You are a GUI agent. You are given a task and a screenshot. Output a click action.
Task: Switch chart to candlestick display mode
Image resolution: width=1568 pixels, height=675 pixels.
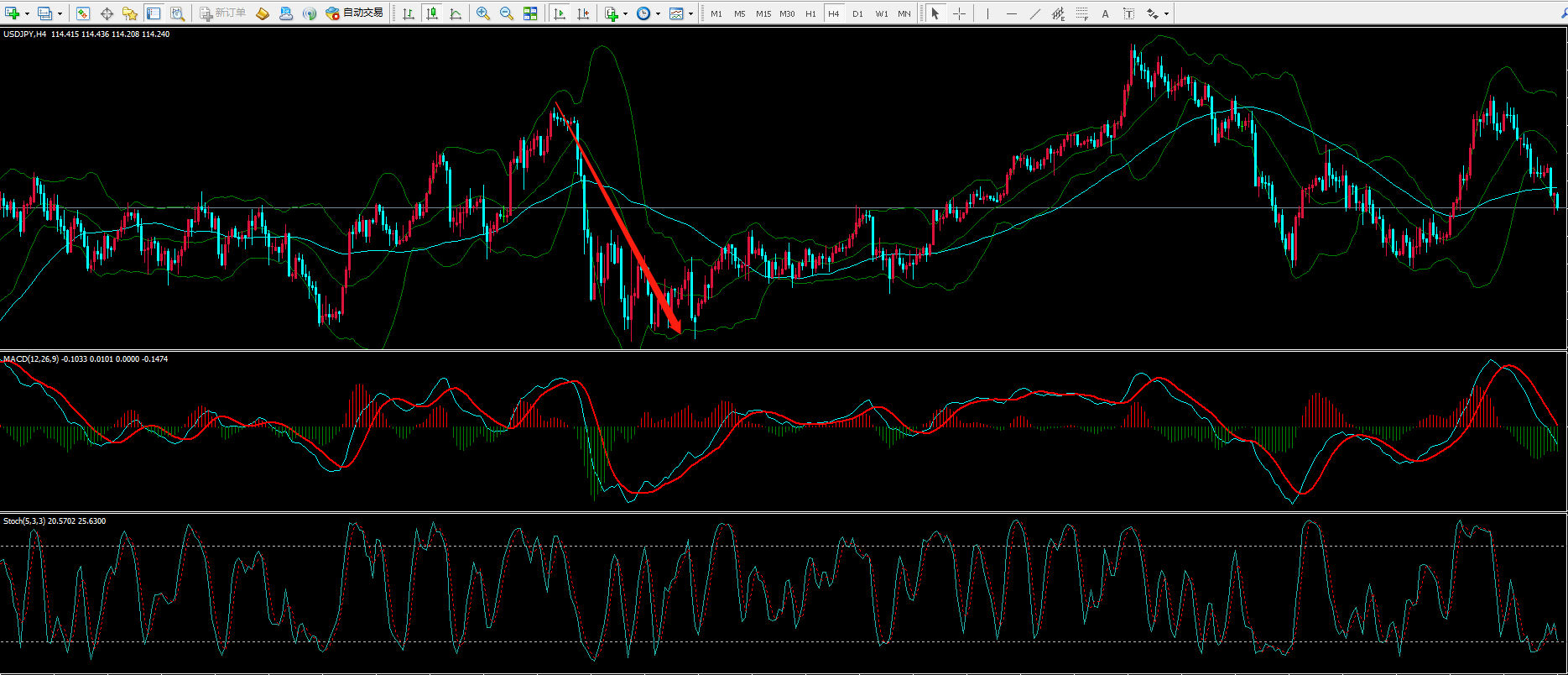point(432,13)
